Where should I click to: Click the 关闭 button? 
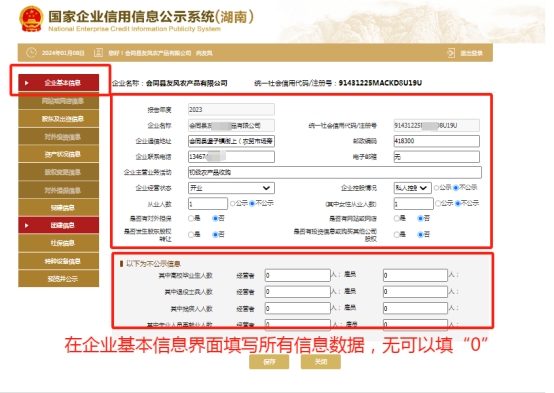pyautogui.click(x=321, y=362)
